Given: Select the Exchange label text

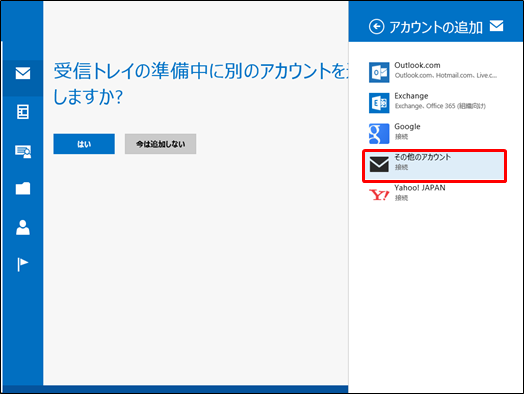Looking at the screenshot, I should tap(411, 96).
